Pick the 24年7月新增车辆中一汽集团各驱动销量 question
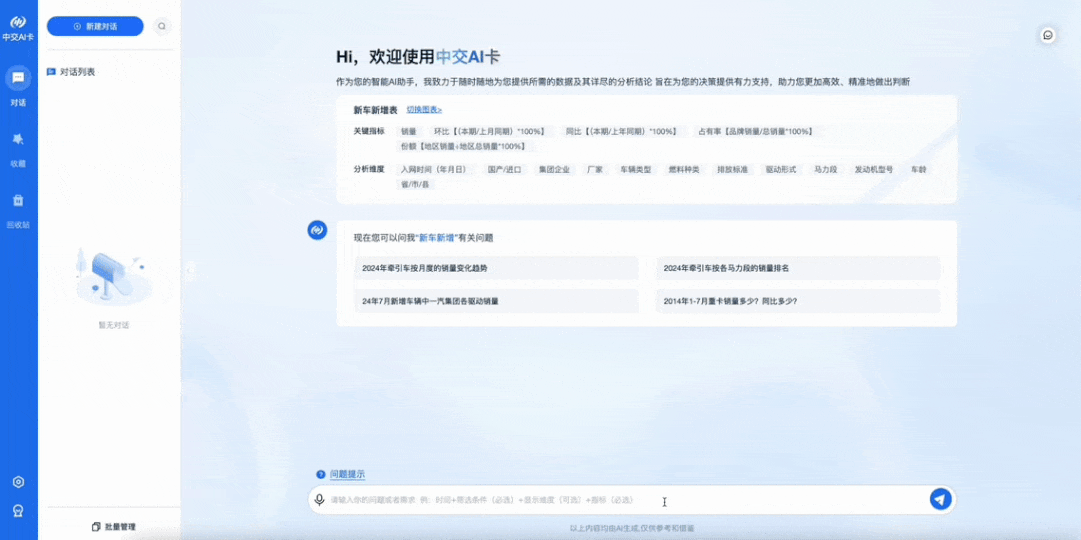This screenshot has width=1081, height=540. [x=496, y=301]
